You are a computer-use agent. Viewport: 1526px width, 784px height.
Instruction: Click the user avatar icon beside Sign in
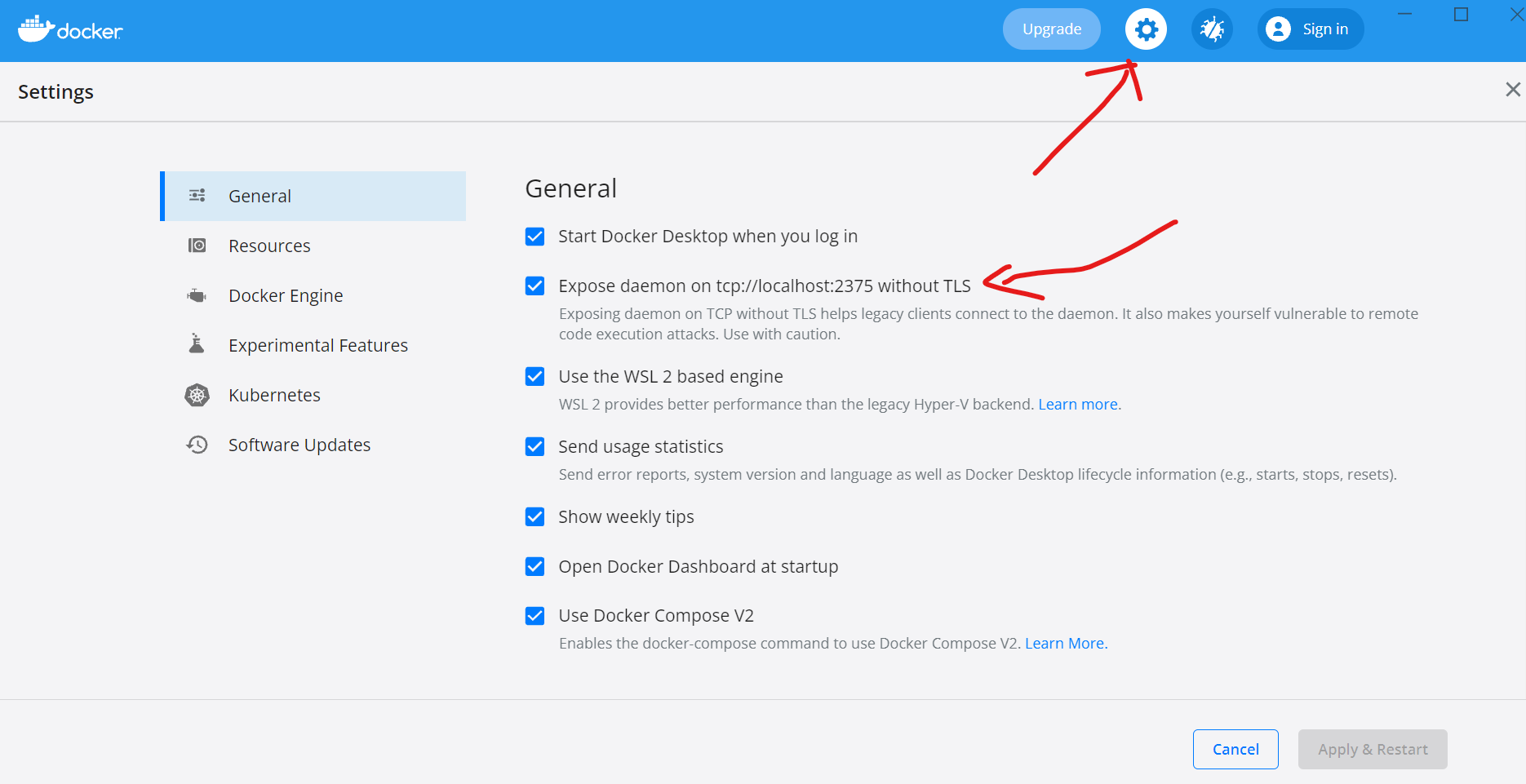[x=1278, y=29]
